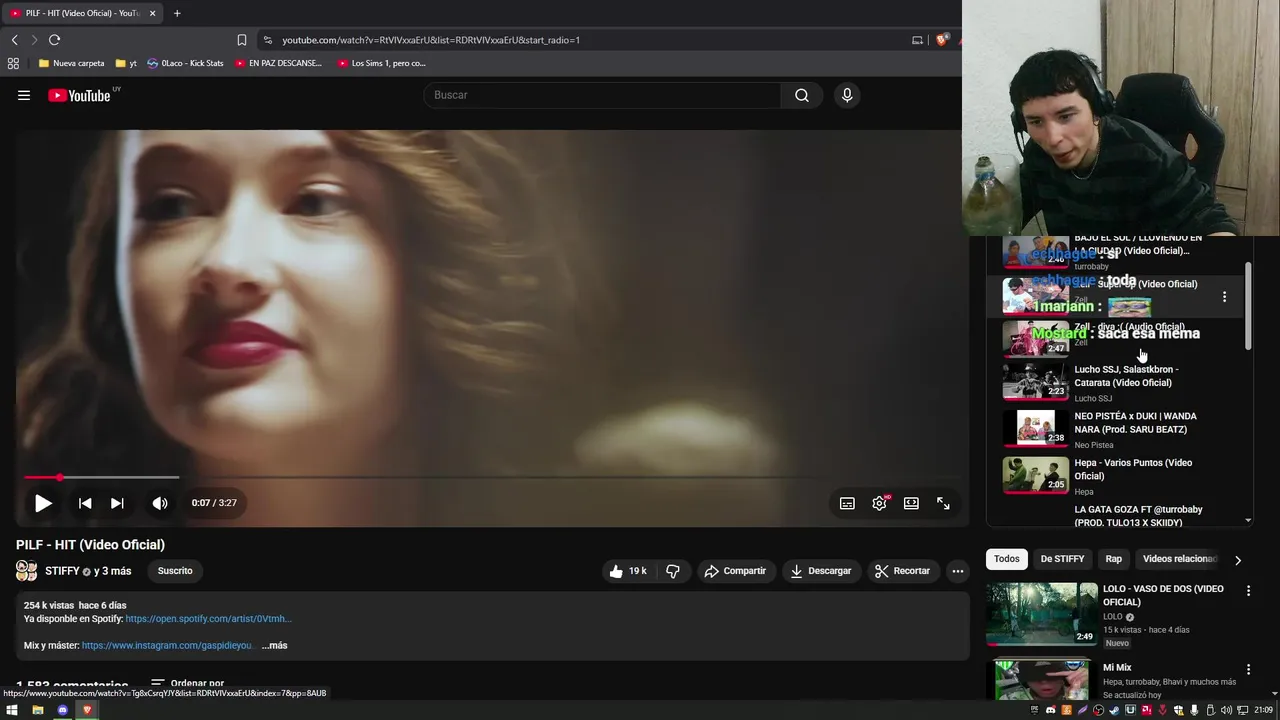Viewport: 1280px width, 720px height.
Task: Open the Instagram gaspidieyou link
Action: point(168,645)
